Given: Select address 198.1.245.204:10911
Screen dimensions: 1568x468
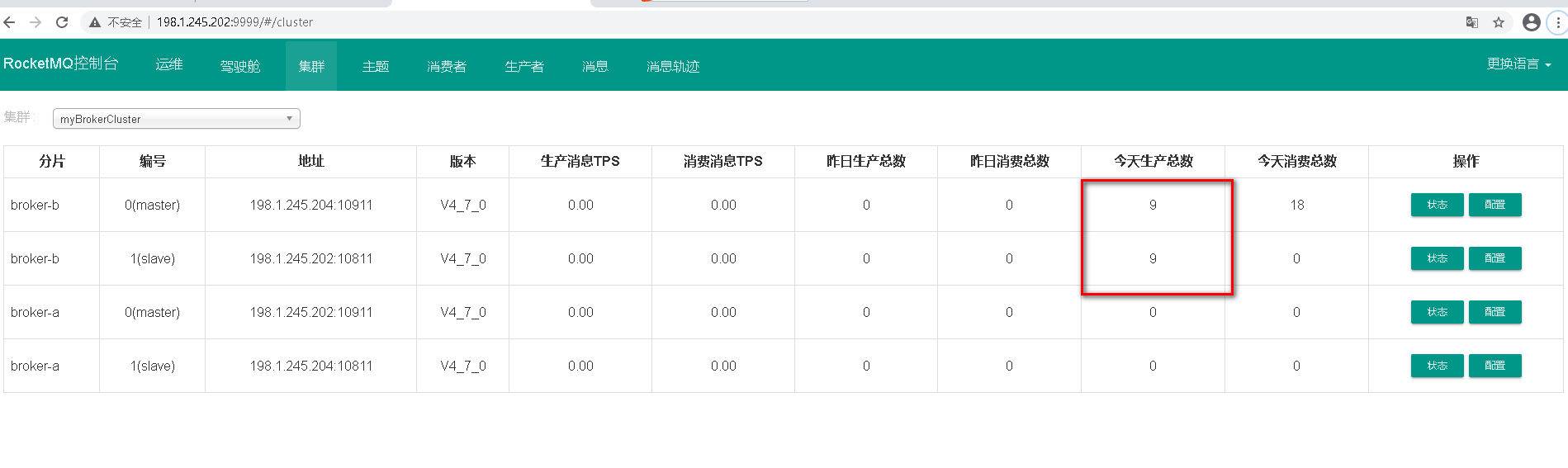Looking at the screenshot, I should pyautogui.click(x=311, y=205).
